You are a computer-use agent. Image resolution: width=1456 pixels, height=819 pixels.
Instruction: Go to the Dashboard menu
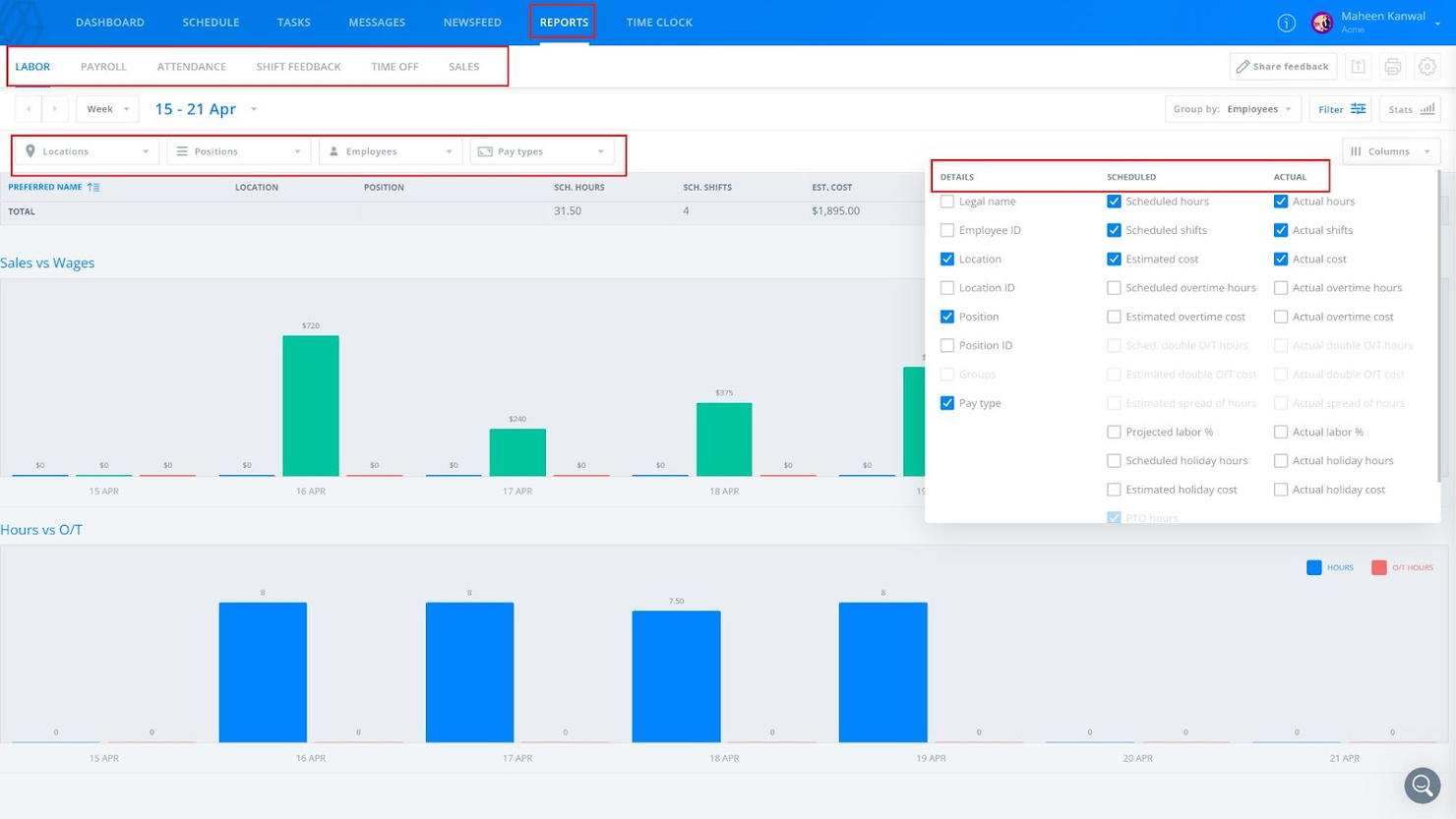tap(110, 23)
